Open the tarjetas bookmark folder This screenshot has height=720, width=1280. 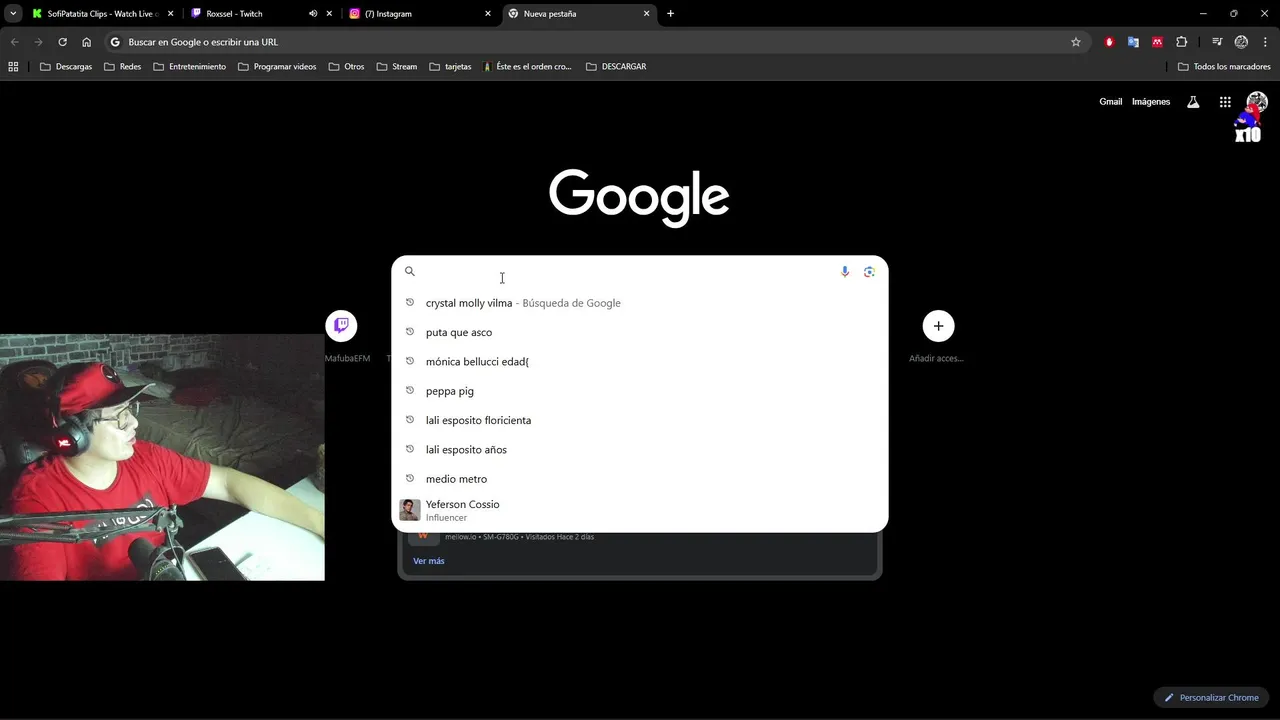point(450,67)
